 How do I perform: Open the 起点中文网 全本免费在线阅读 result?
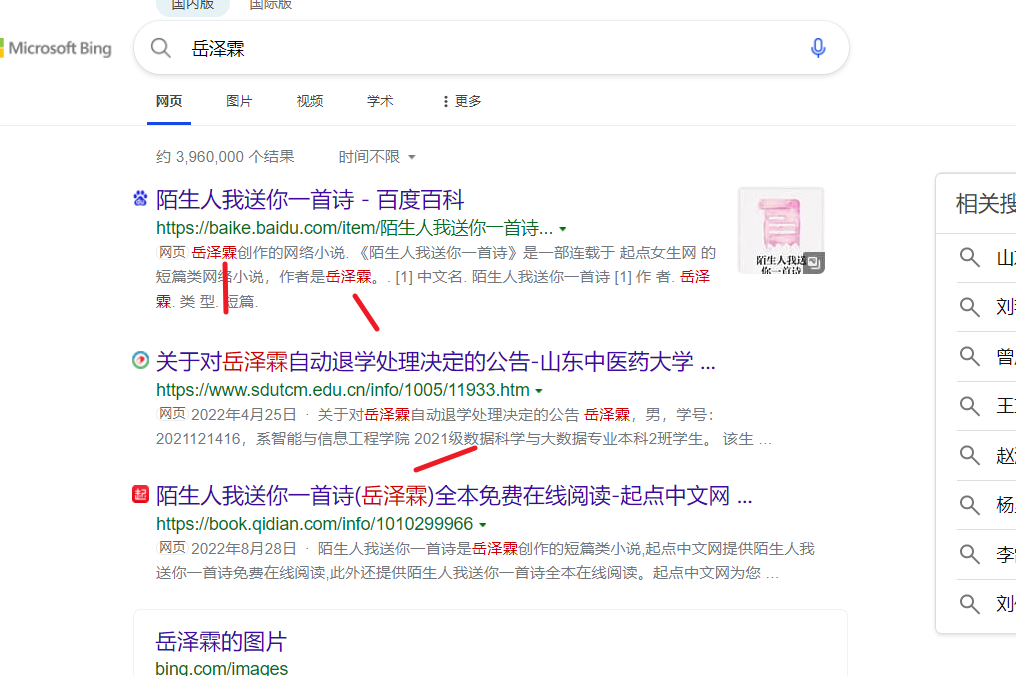click(x=454, y=496)
